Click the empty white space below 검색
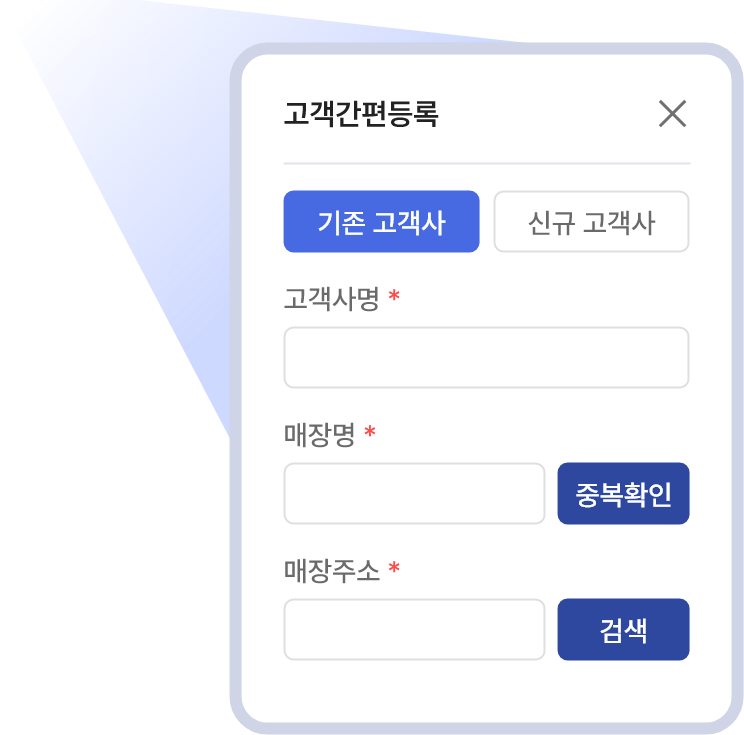The width and height of the screenshot is (744, 735). [x=623, y=690]
